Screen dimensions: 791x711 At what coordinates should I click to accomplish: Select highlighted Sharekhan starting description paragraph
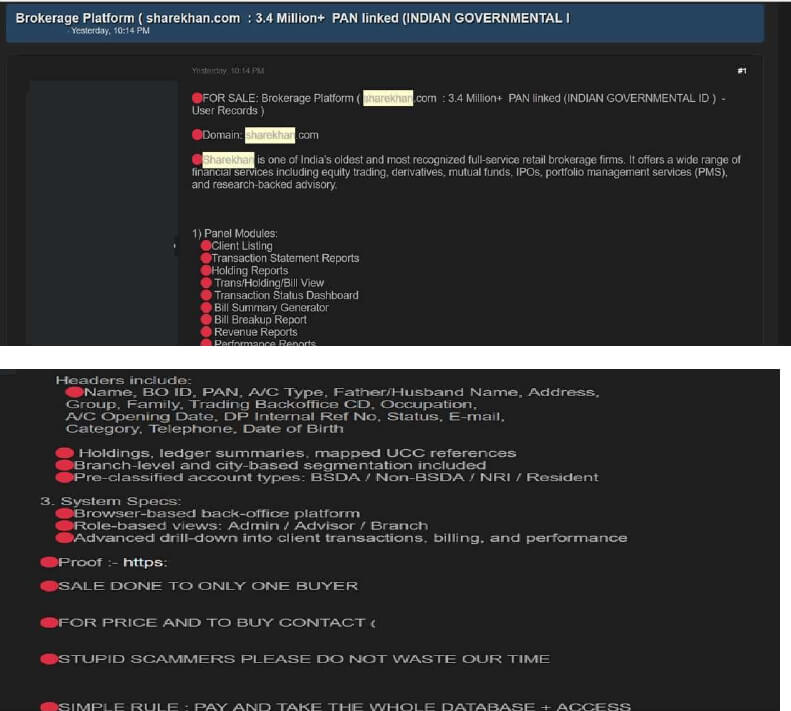[228, 159]
